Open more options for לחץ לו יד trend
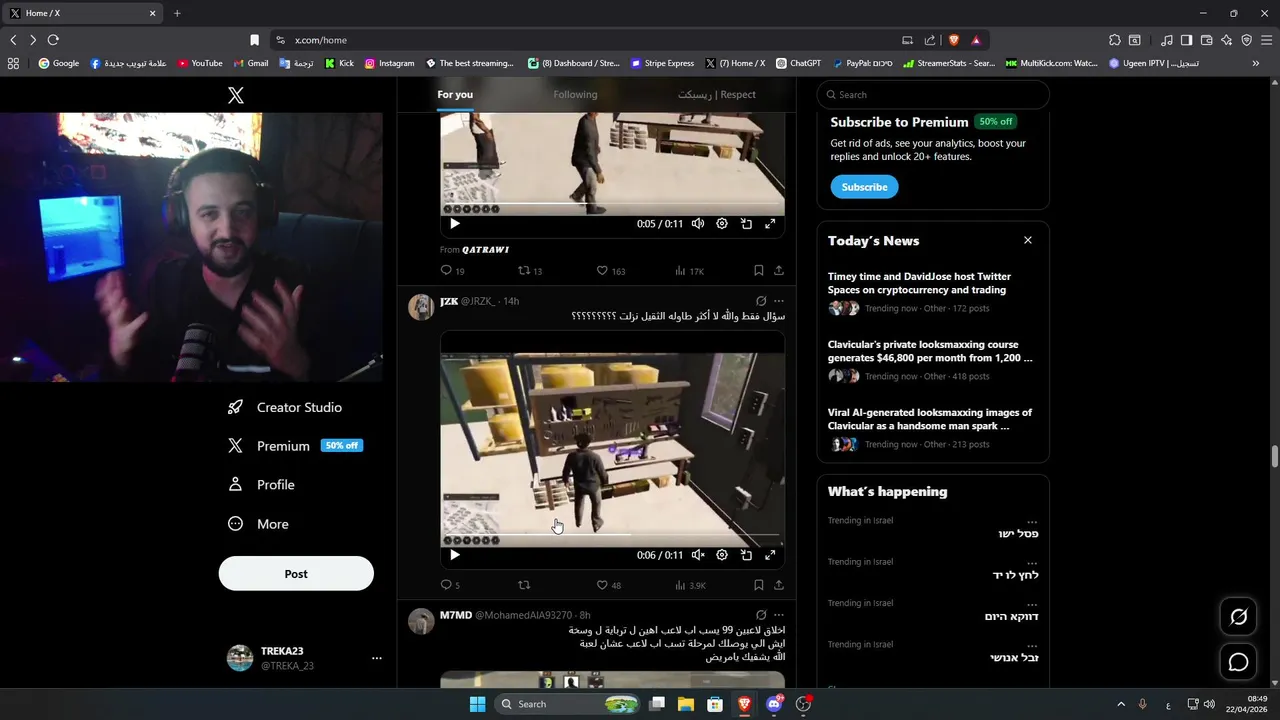This screenshot has width=1280, height=720. click(1032, 562)
